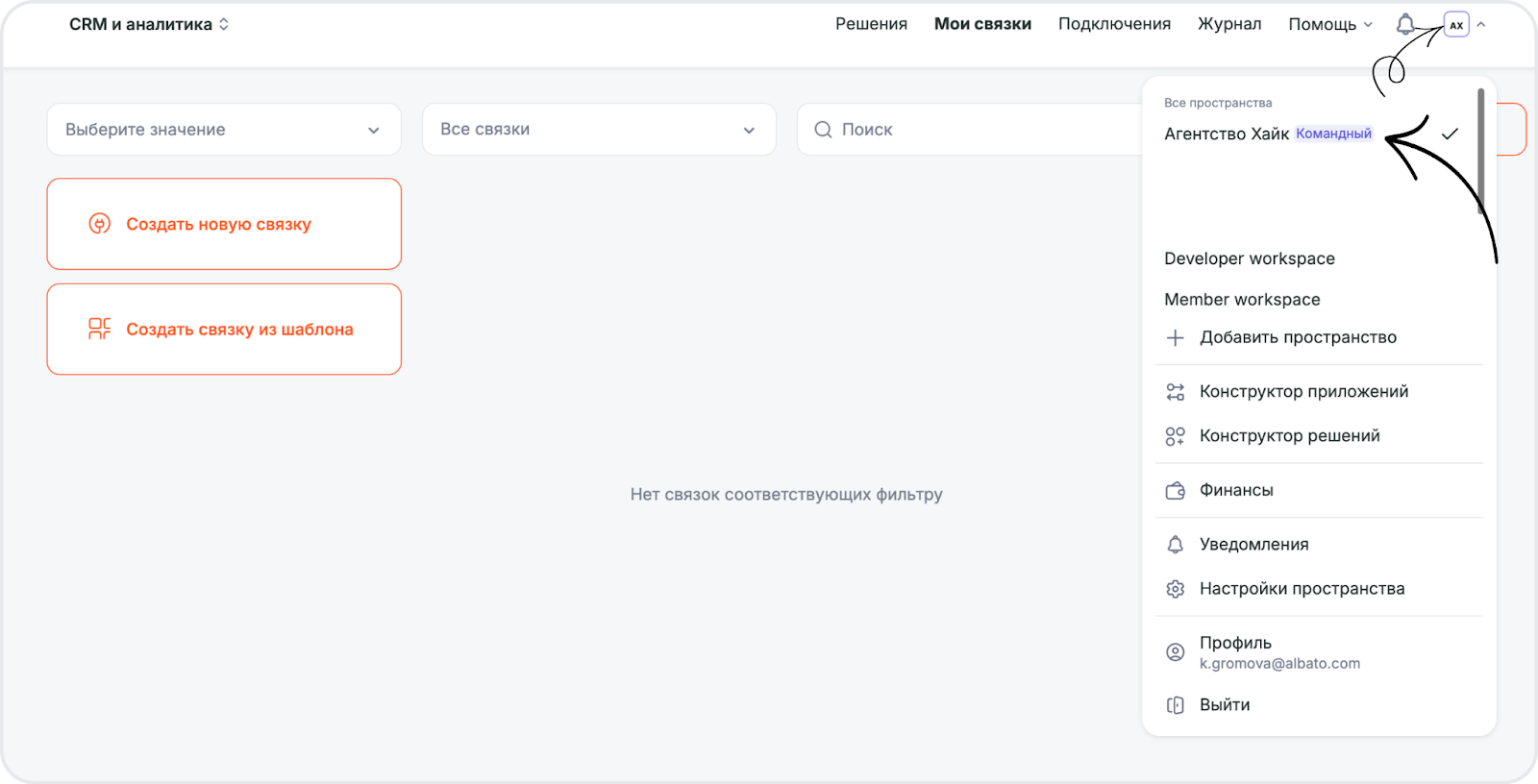Click Создать связку из шаблона button
Viewport: 1538px width, 784px height.
click(224, 329)
